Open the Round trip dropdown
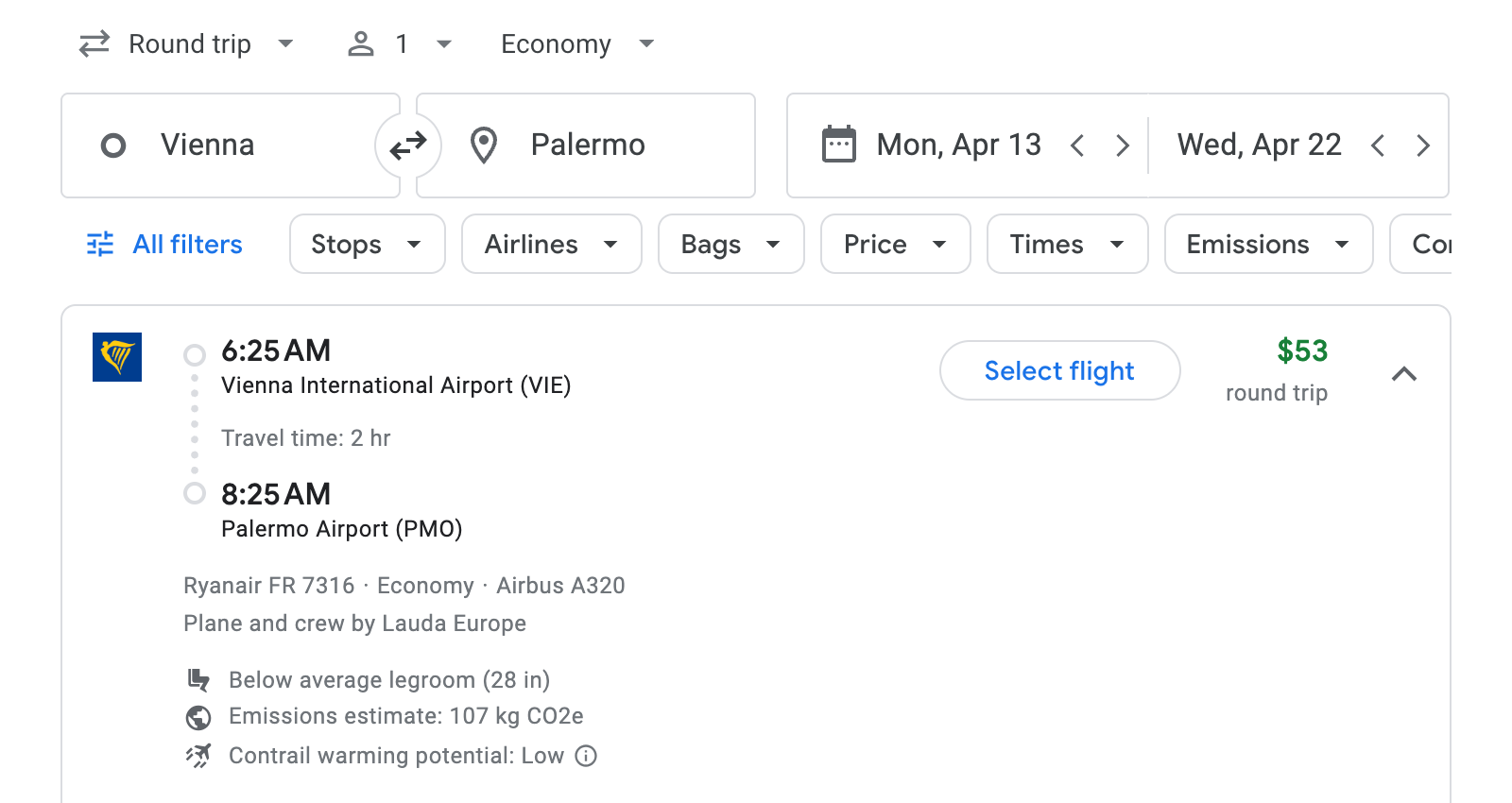Viewport: 1512px width, 803px height. (x=188, y=43)
